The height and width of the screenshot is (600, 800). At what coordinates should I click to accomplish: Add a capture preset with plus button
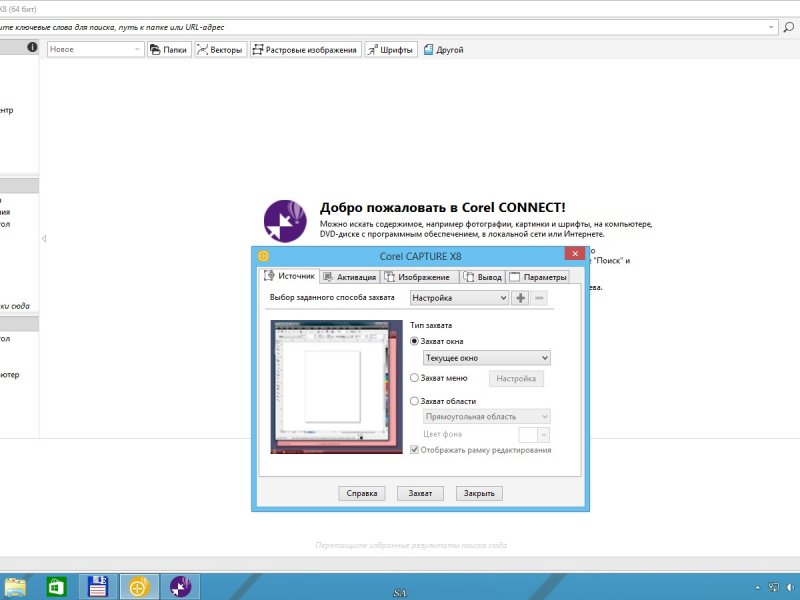tap(520, 298)
